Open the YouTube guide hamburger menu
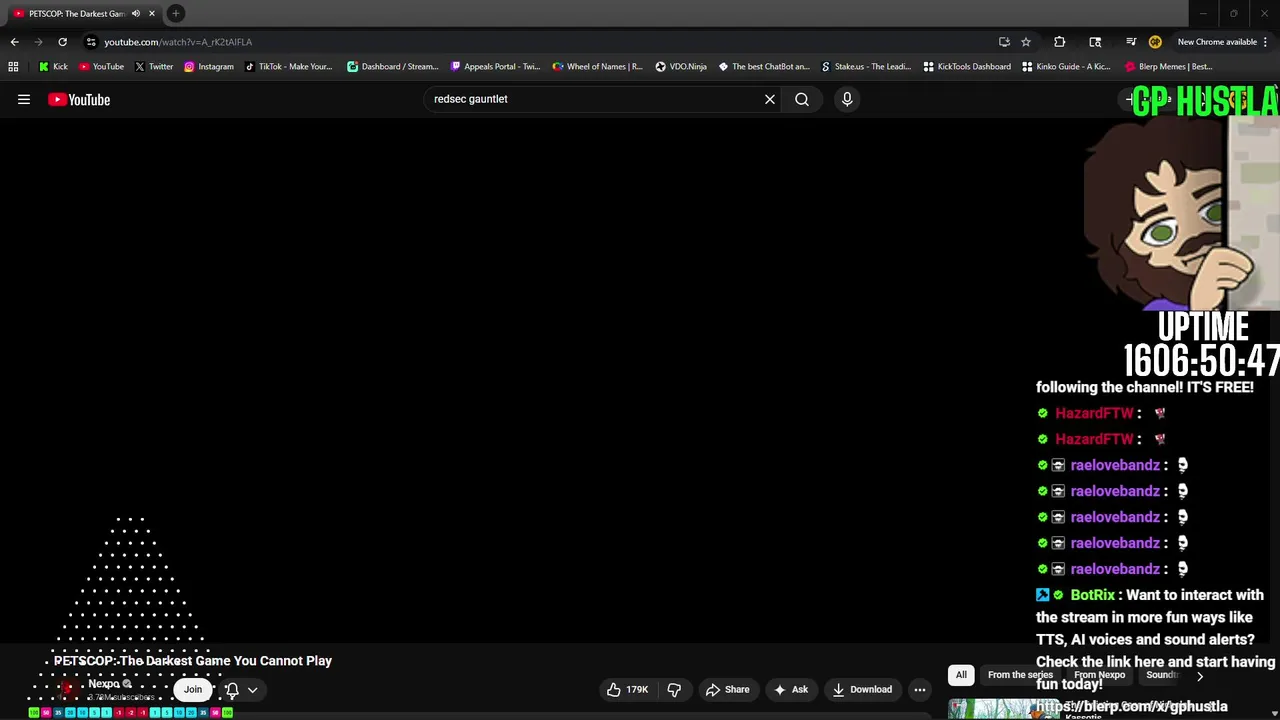1280x720 pixels. (24, 99)
